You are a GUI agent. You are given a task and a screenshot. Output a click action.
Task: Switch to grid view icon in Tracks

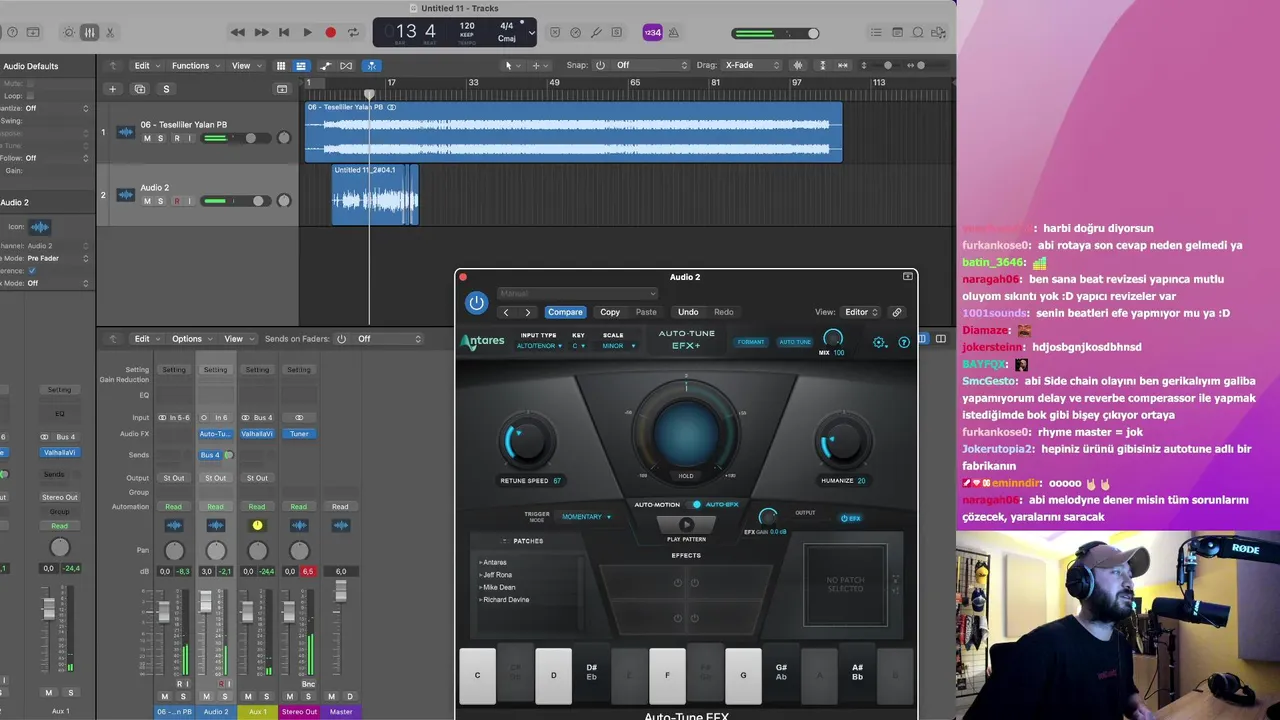(281, 66)
